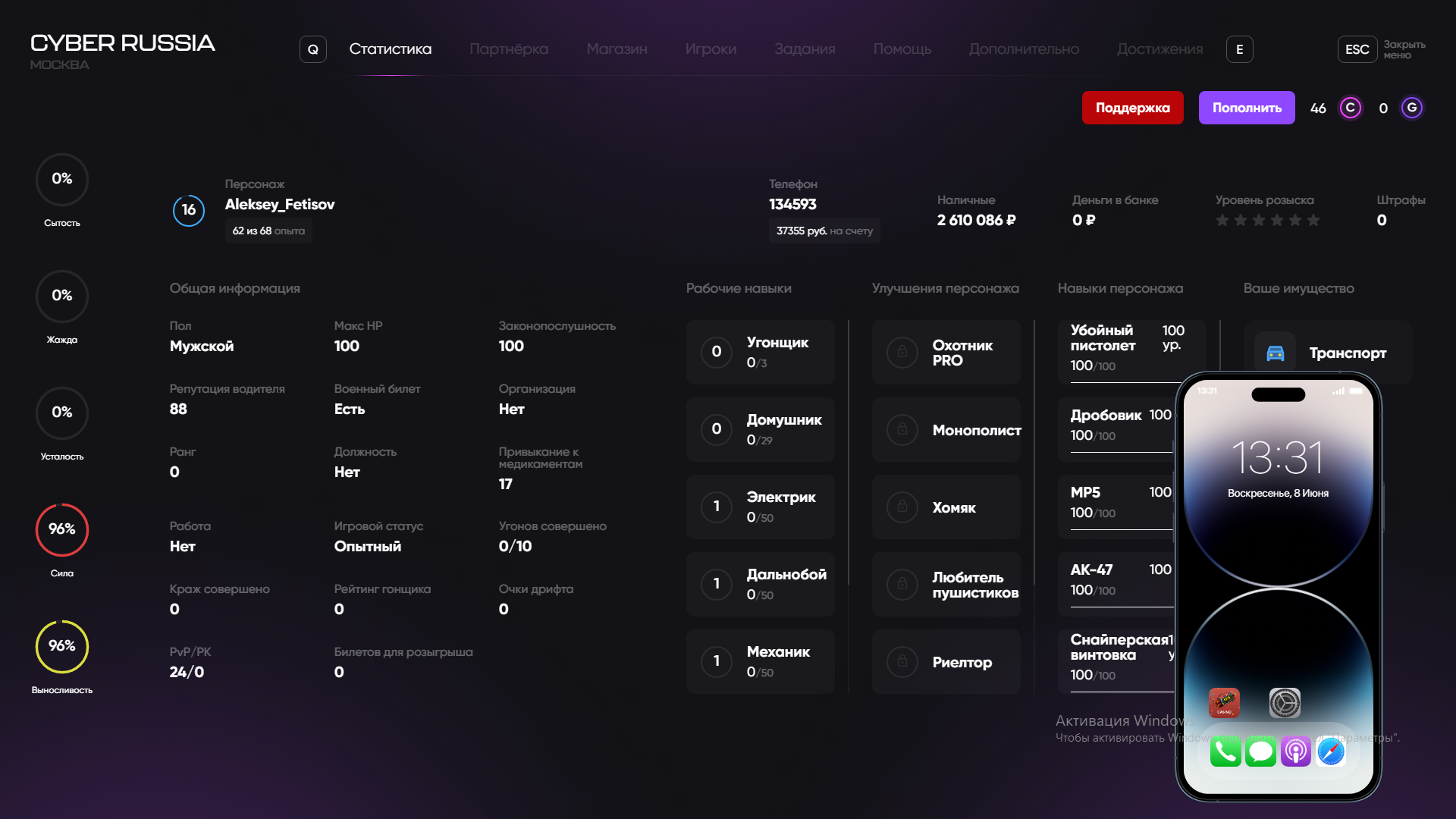Viewport: 1456px width, 819px height.
Task: Open the phone's Settings gear app
Action: [x=1285, y=703]
